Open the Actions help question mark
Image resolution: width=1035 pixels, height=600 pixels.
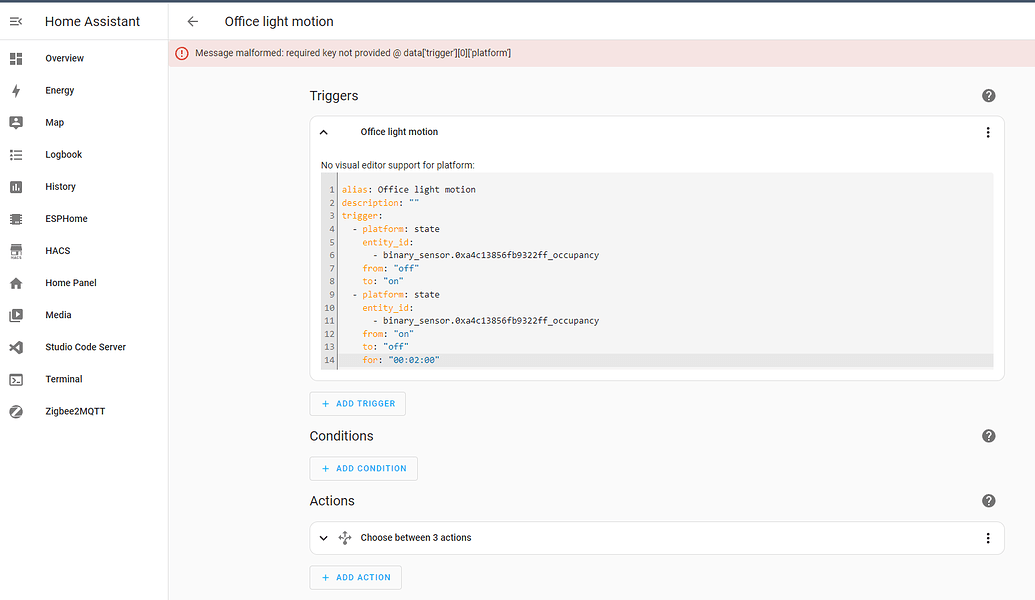tap(988, 500)
